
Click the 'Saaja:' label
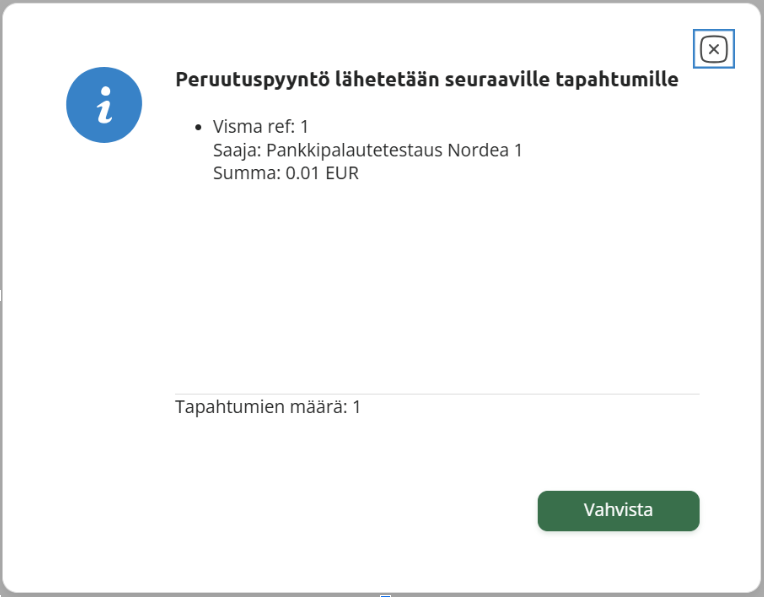(237, 150)
